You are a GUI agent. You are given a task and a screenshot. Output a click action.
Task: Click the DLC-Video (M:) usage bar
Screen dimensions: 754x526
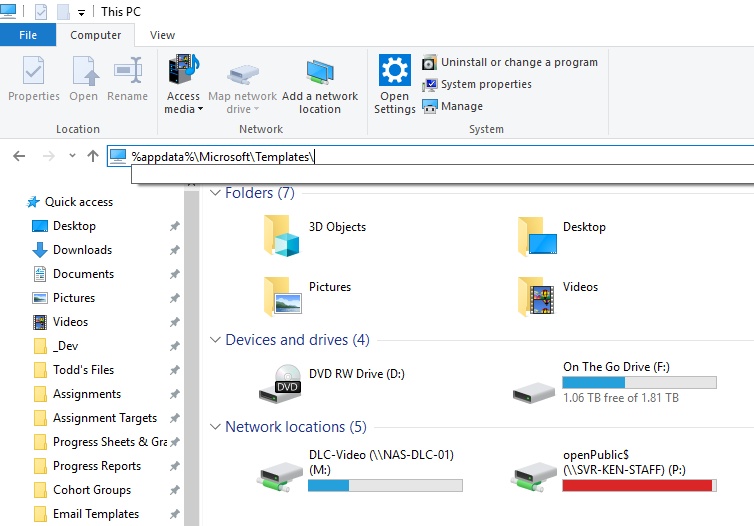(385, 485)
